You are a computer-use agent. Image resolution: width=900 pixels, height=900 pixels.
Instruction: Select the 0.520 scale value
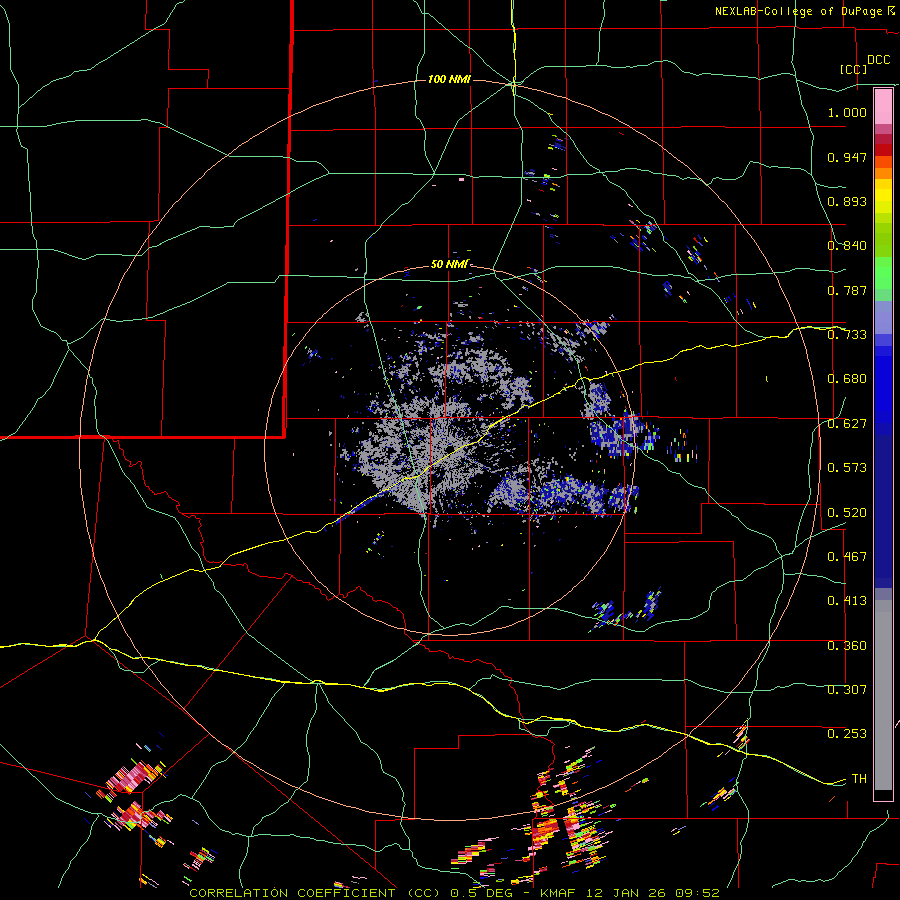[847, 513]
